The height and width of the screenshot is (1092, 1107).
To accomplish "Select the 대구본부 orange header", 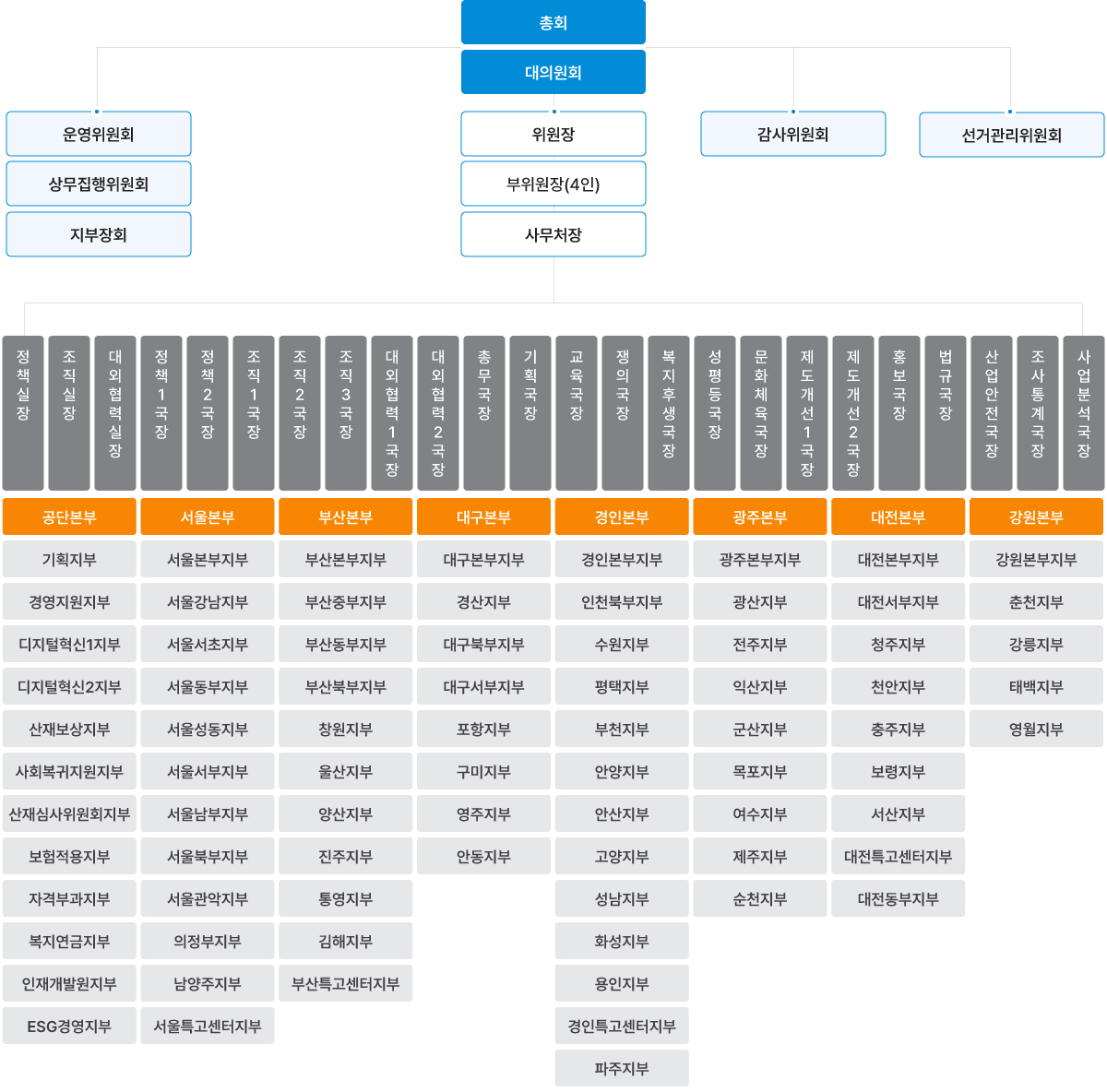I will (x=483, y=516).
